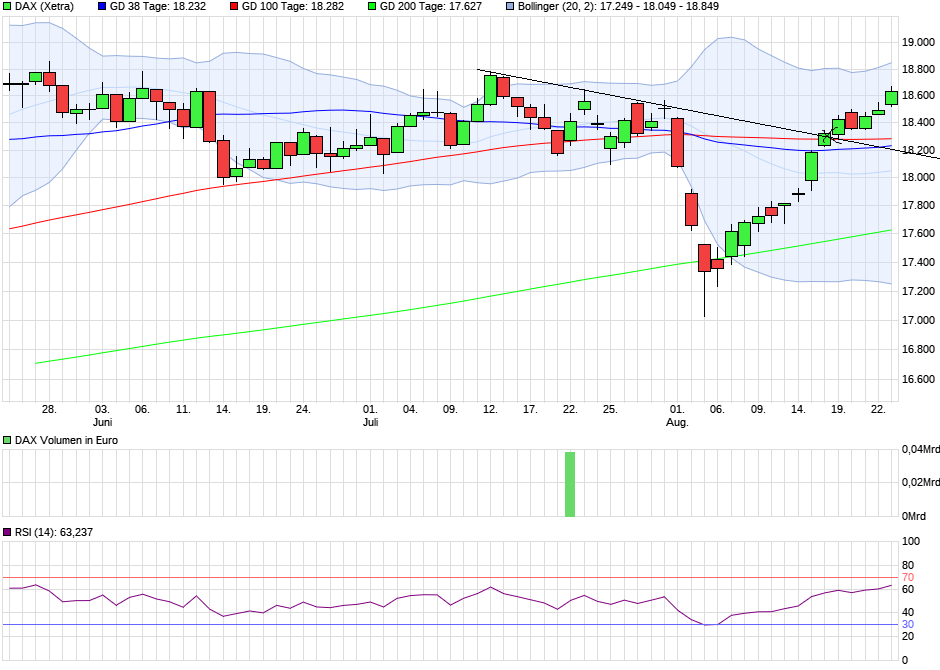Click the 17.400 price axis label
Viewport: 940px width, 670px height.
918,262
